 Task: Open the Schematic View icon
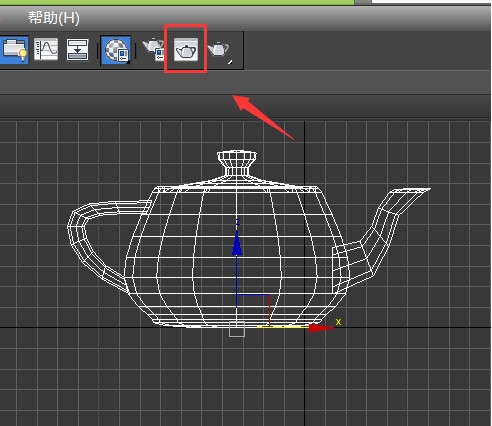point(77,49)
